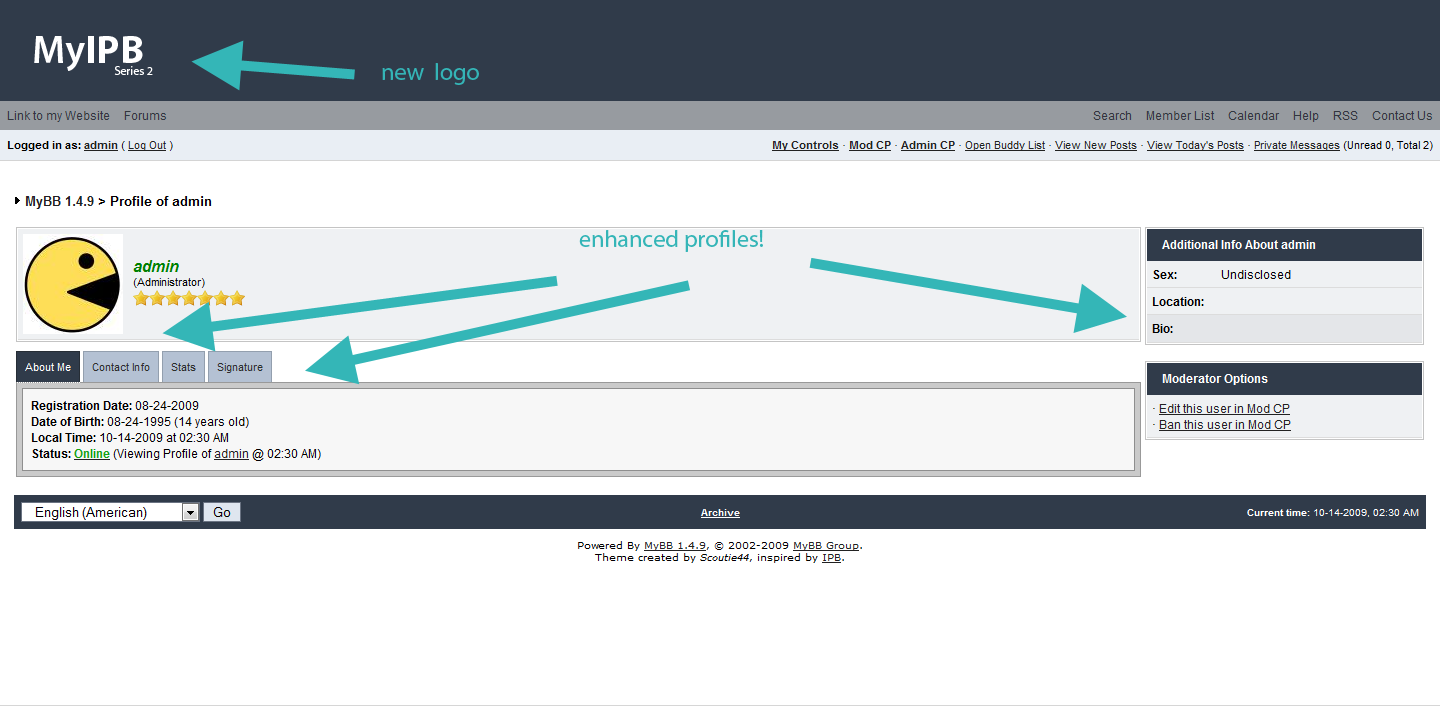The height and width of the screenshot is (706, 1440).
Task: Click the Pac-Man avatar image
Action: (73, 284)
